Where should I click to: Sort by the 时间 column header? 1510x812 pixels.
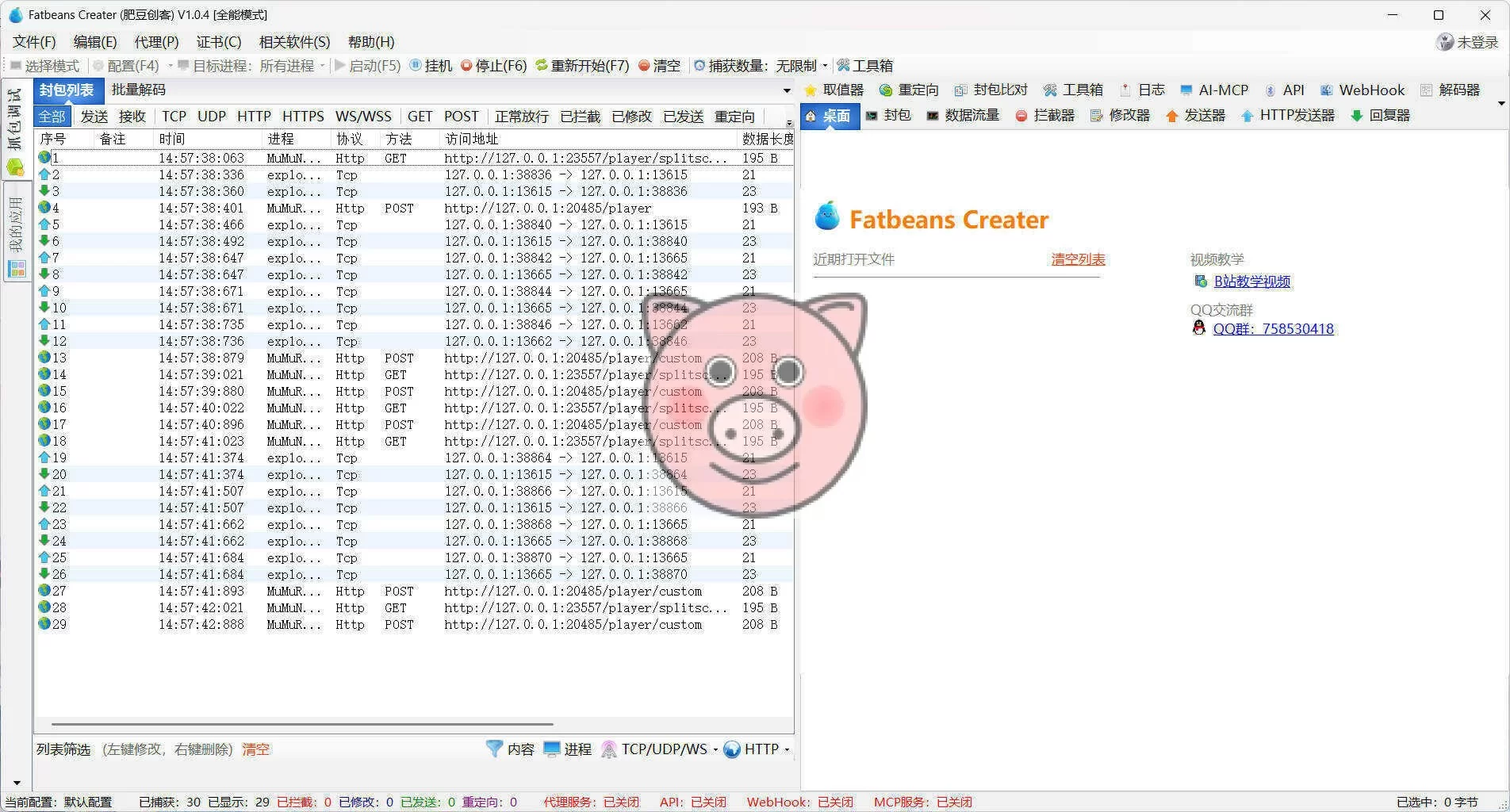208,139
